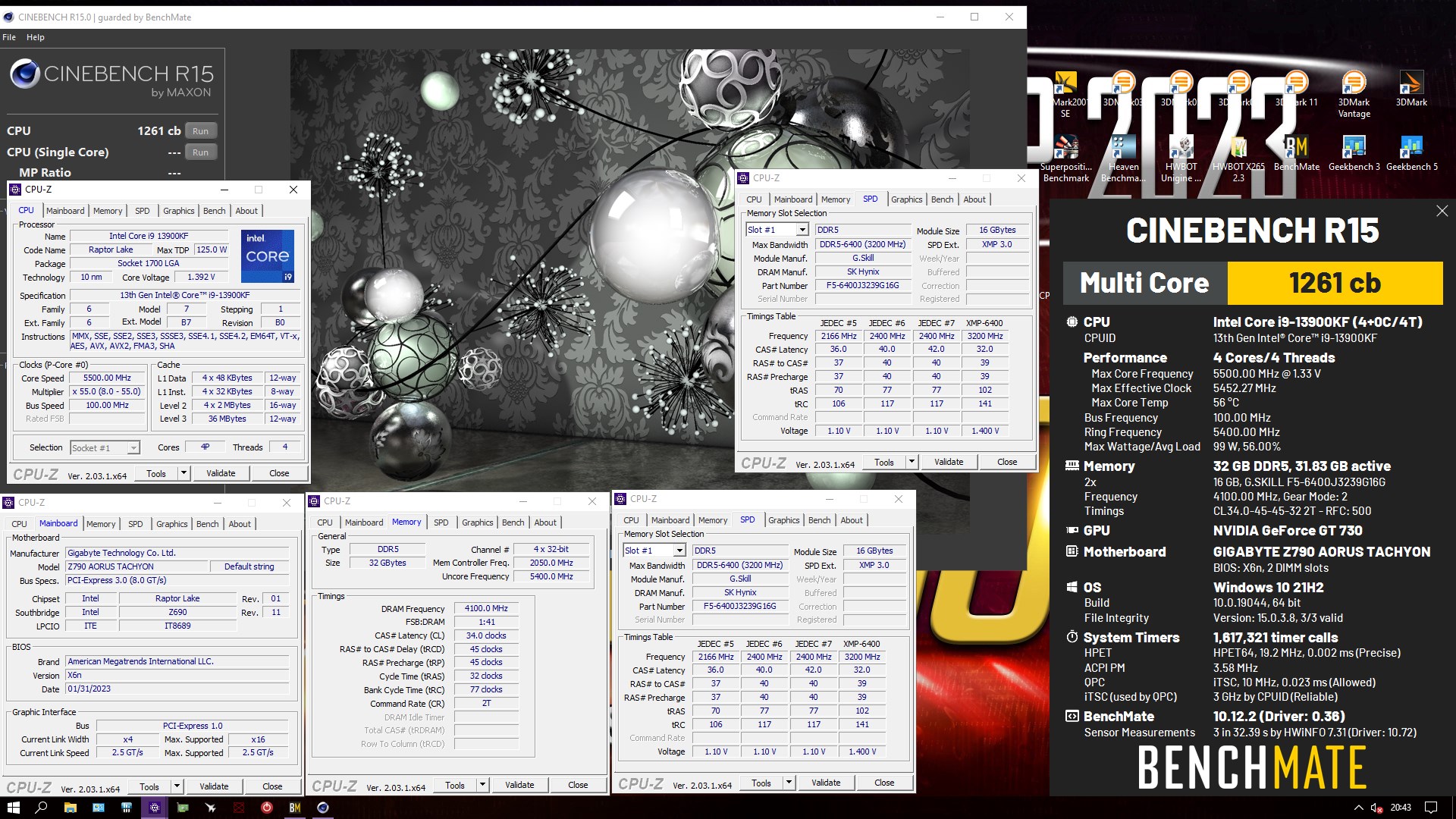1456x819 pixels.
Task: Click Tools button in lower SPD window
Action: (761, 783)
